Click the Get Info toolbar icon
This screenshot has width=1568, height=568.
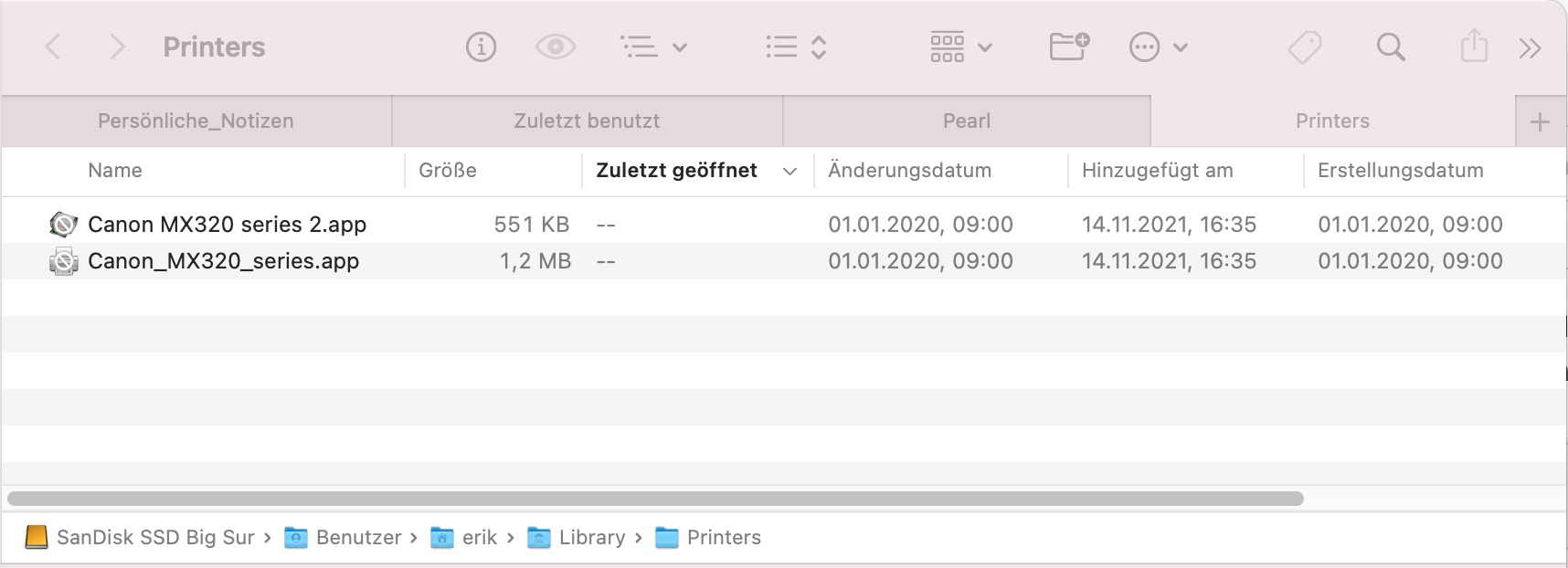(481, 47)
